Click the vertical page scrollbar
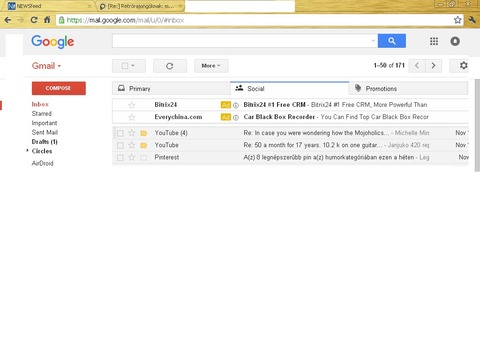 click(477, 125)
